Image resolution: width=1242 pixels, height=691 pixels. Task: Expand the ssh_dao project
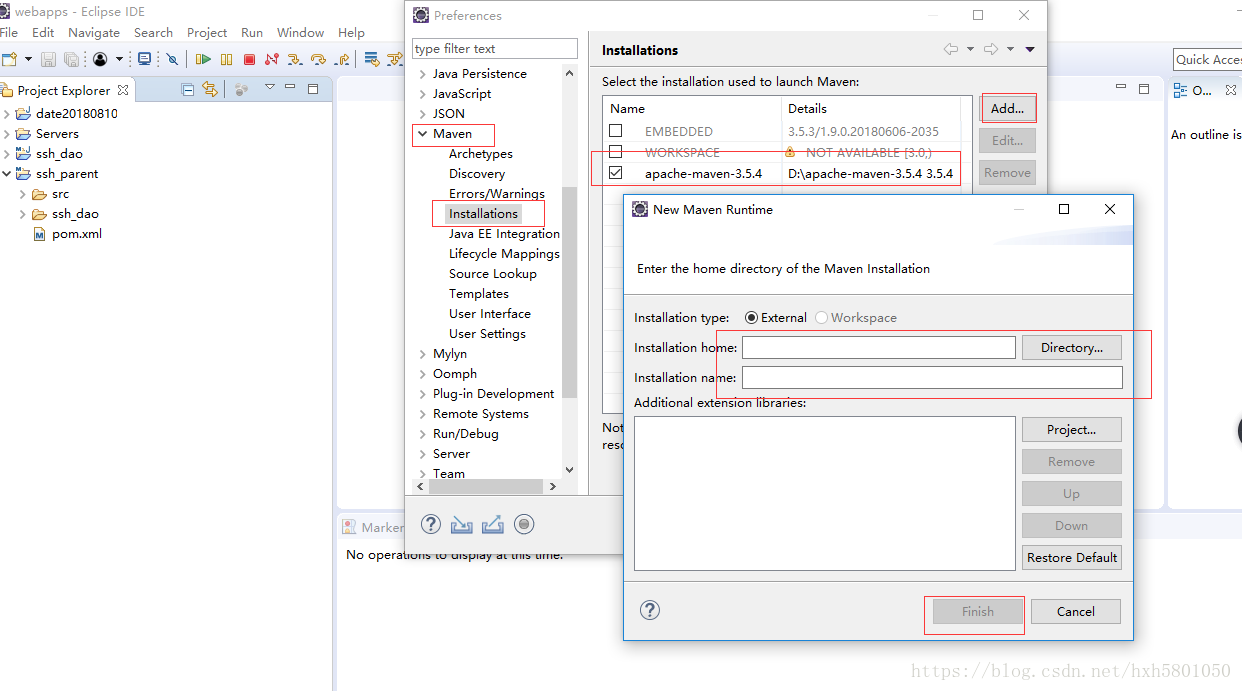click(6, 154)
